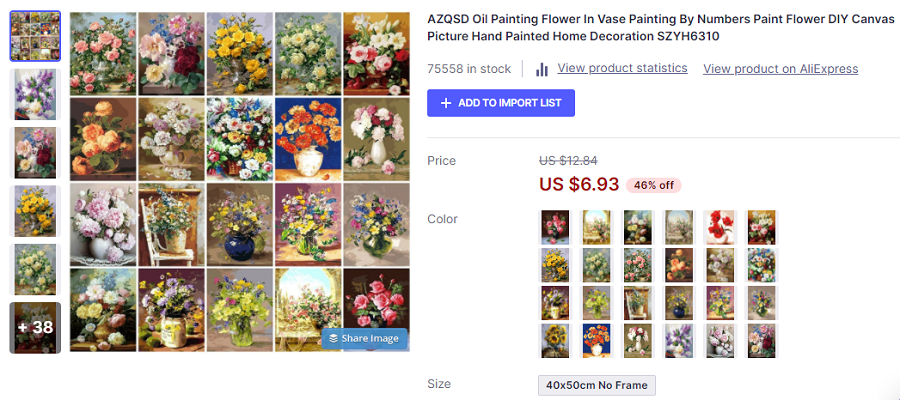This screenshot has width=900, height=400.
Task: Pick the purple lilac color swatch in bottom row
Action: pyautogui.click(x=678, y=341)
